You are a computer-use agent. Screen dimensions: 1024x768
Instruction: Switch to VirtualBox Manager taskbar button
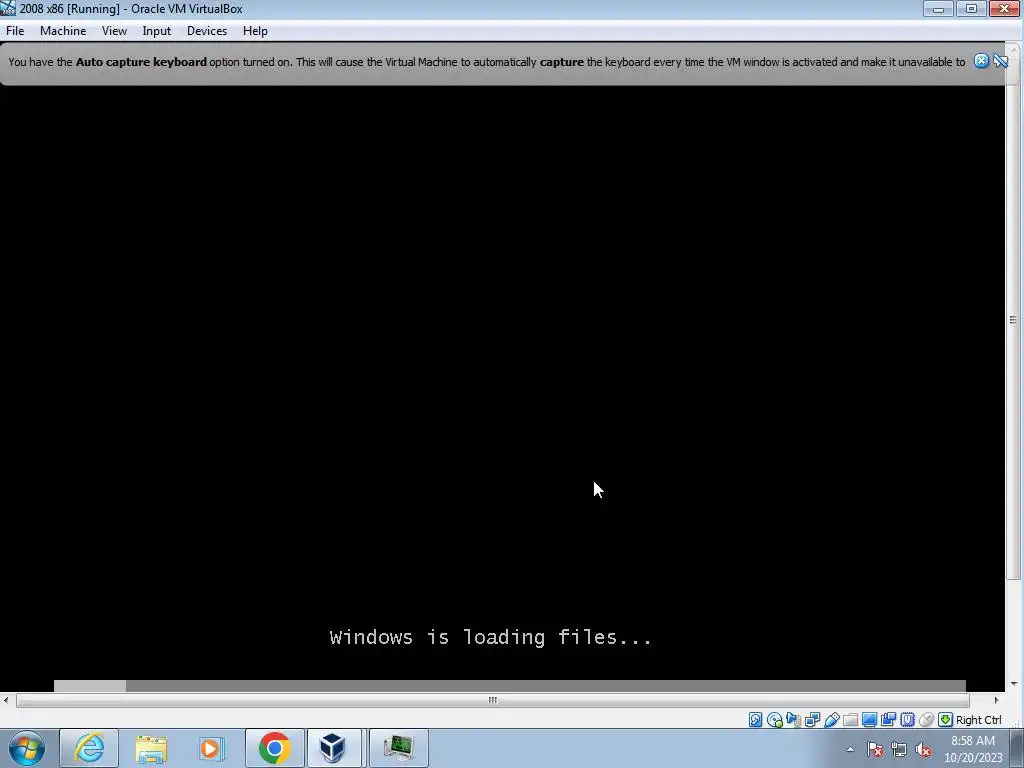(x=334, y=748)
